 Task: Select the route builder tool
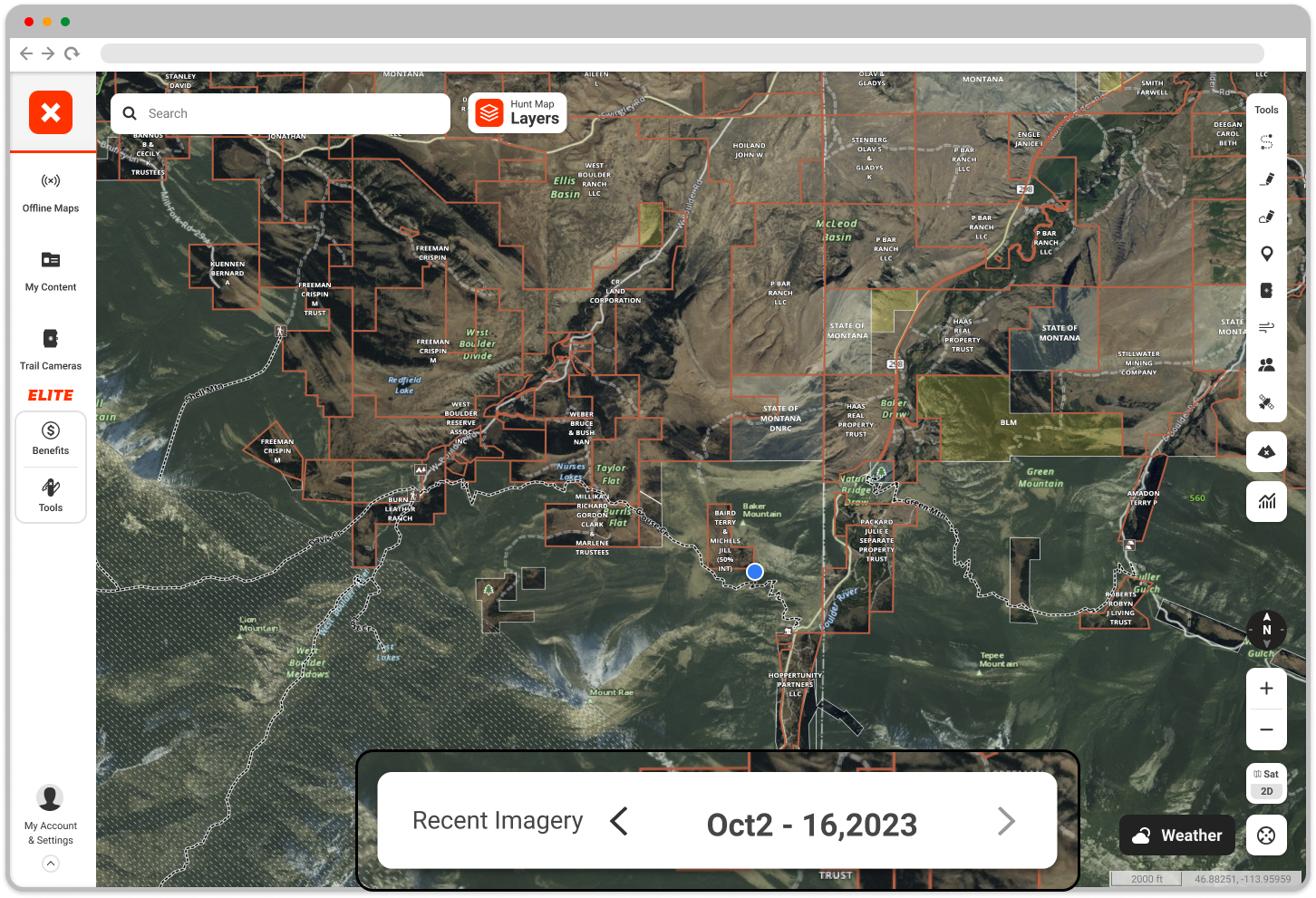coord(1266,142)
